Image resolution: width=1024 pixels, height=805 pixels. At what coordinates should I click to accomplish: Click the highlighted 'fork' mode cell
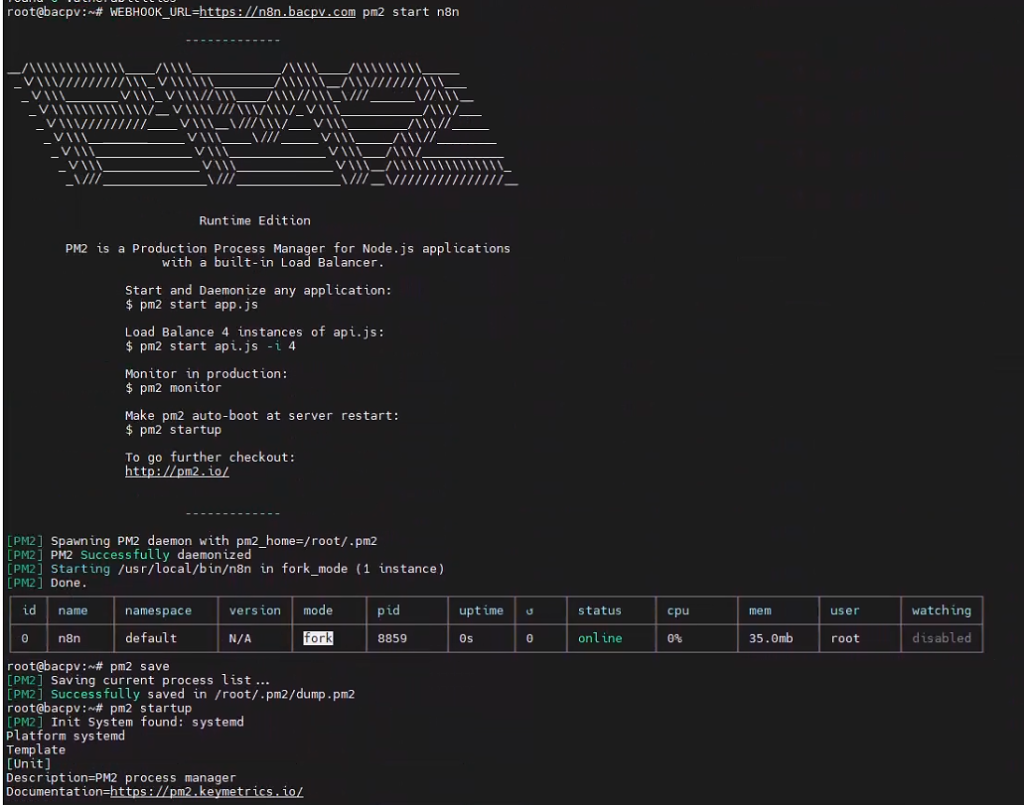[x=318, y=638]
